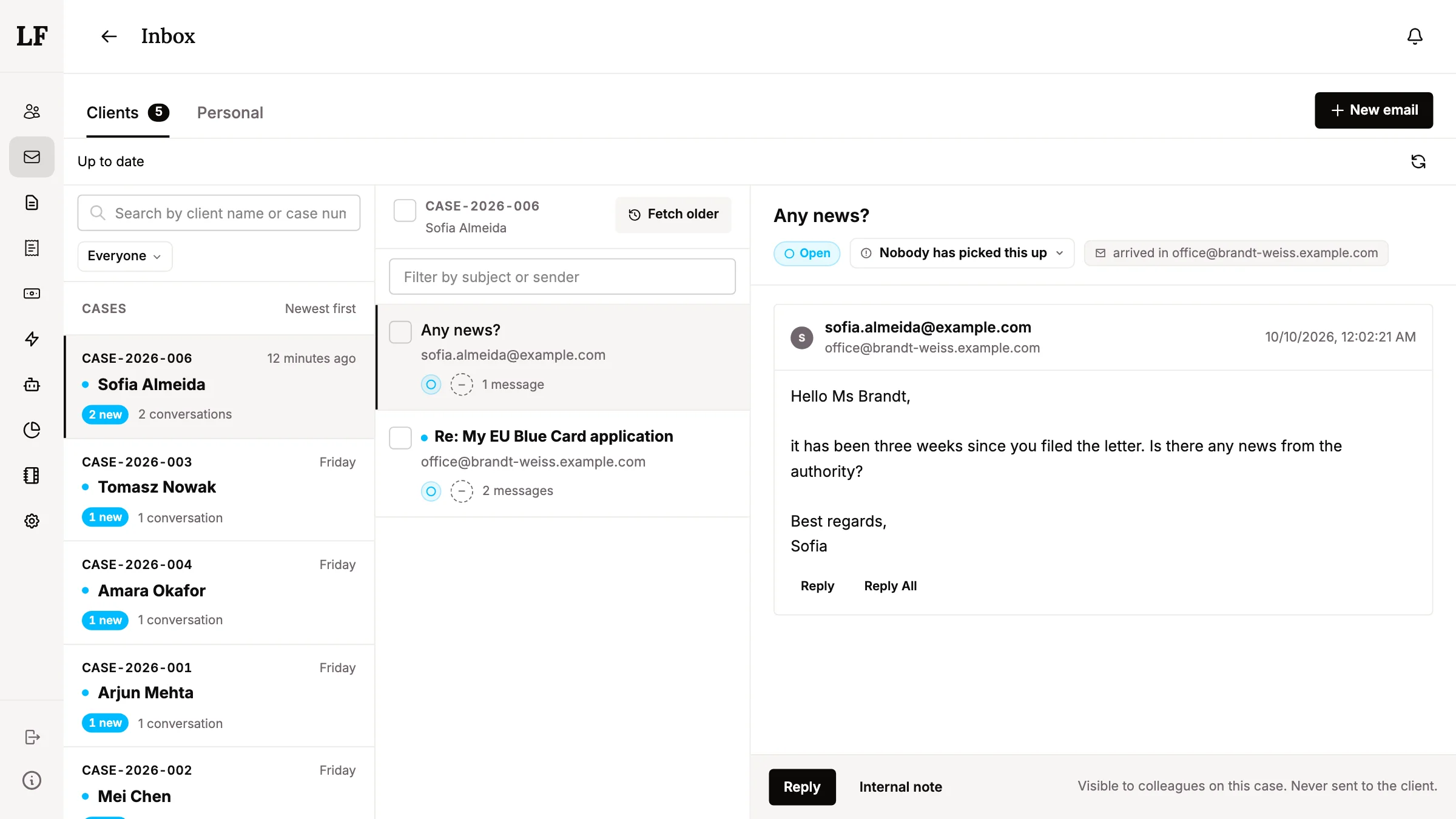Click the Open status badge
This screenshot has height=819, width=1456.
(807, 254)
